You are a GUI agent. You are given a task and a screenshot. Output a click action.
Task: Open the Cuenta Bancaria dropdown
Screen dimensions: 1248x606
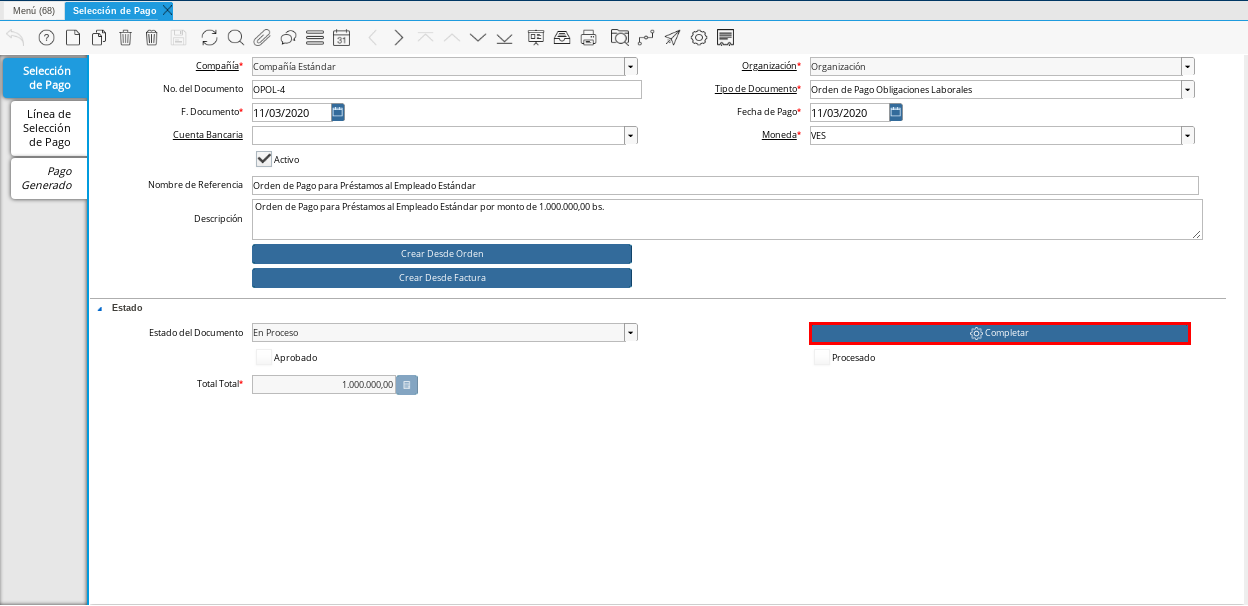click(630, 135)
